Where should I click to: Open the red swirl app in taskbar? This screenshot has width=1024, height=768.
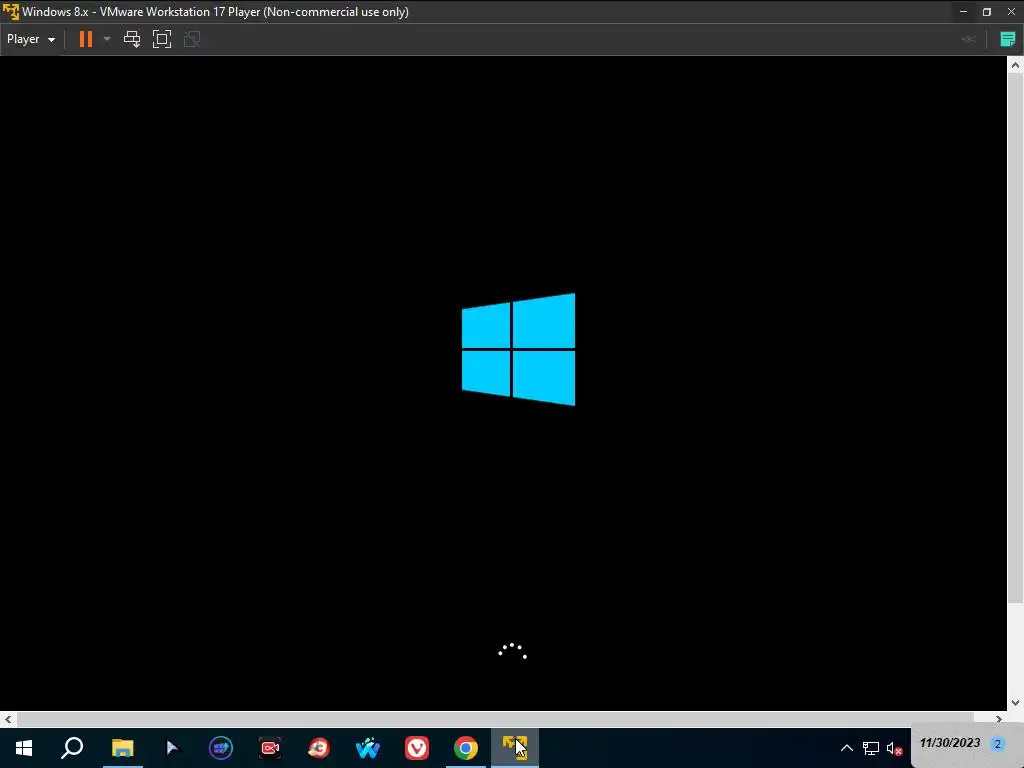[319, 748]
